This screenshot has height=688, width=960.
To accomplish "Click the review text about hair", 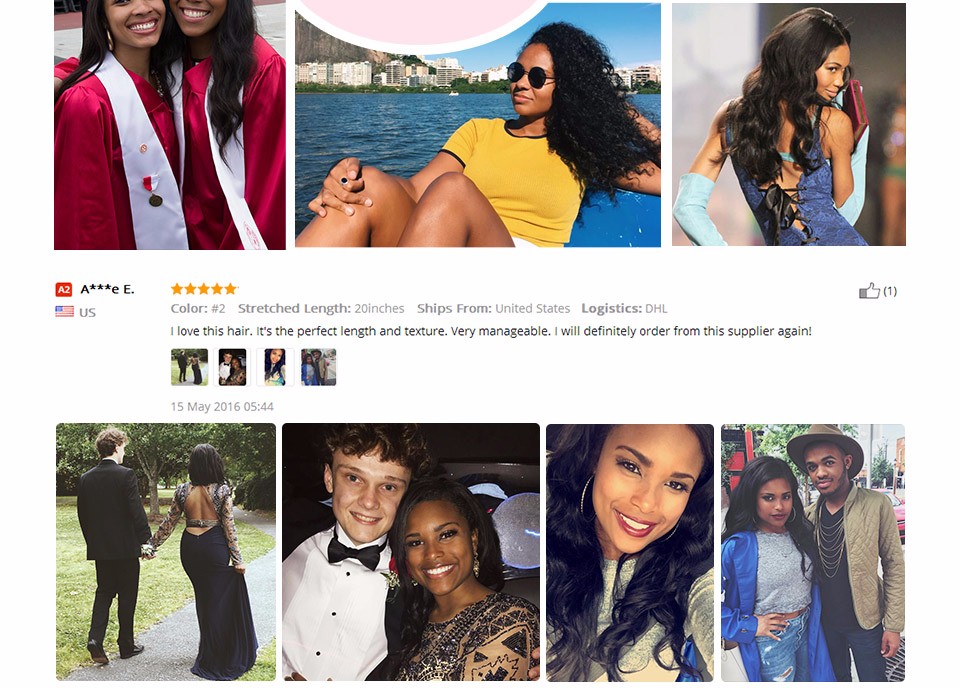I will click(x=491, y=331).
